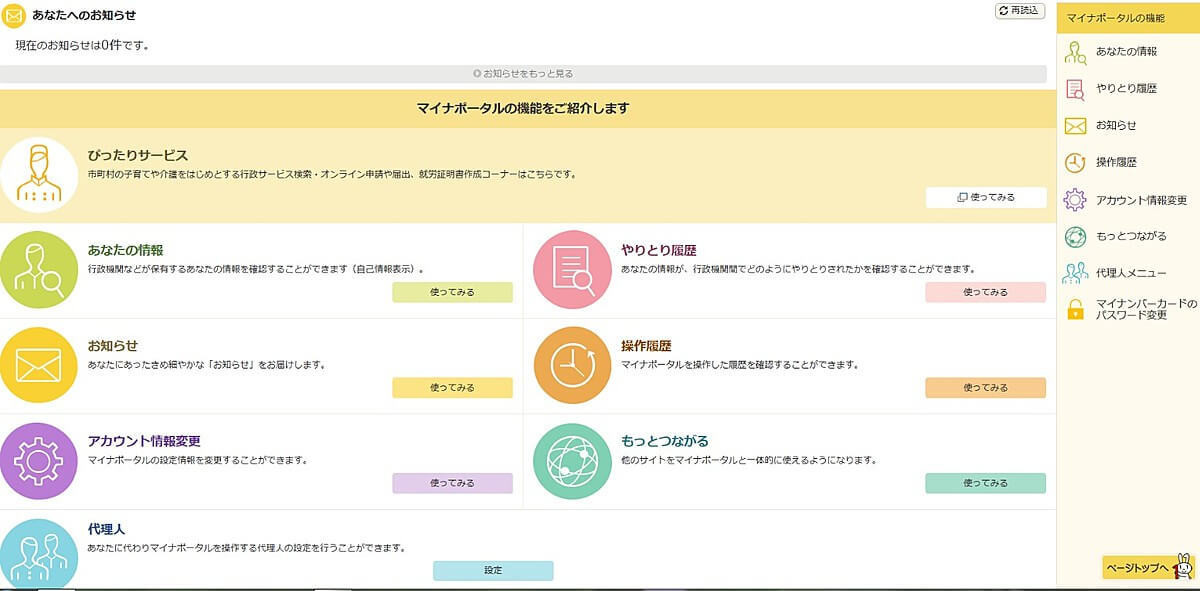The height and width of the screenshot is (591, 1200).
Task: Open 操作履歴 from the sidebar menu
Action: [x=1115, y=162]
